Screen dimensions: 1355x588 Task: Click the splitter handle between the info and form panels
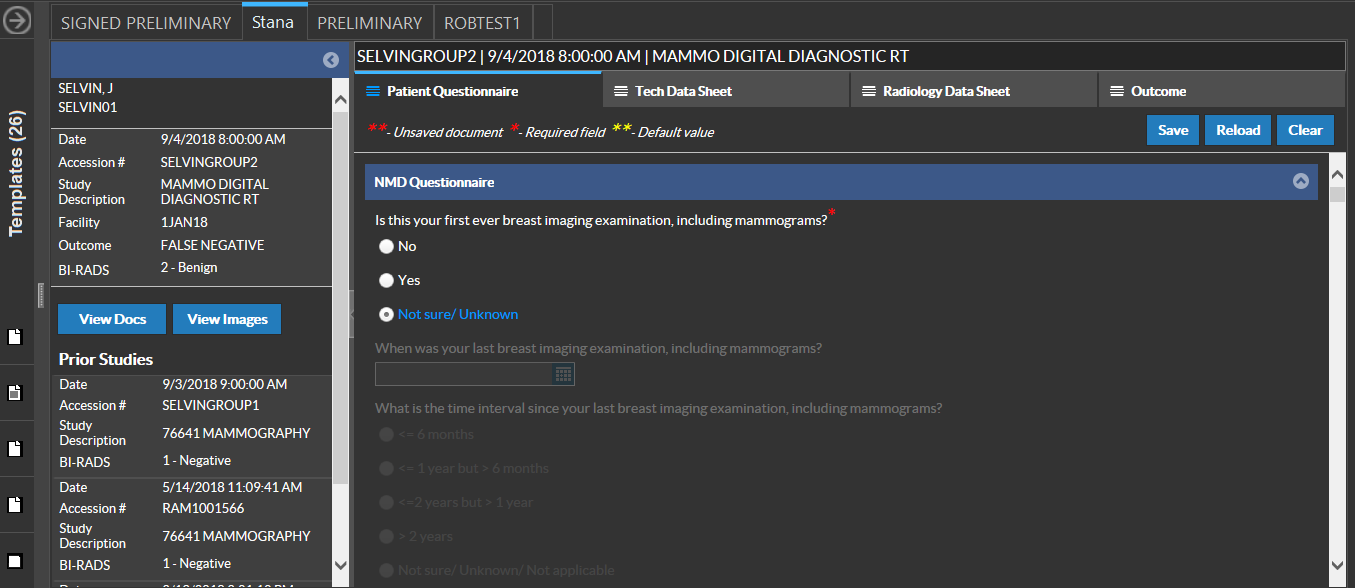[x=351, y=315]
